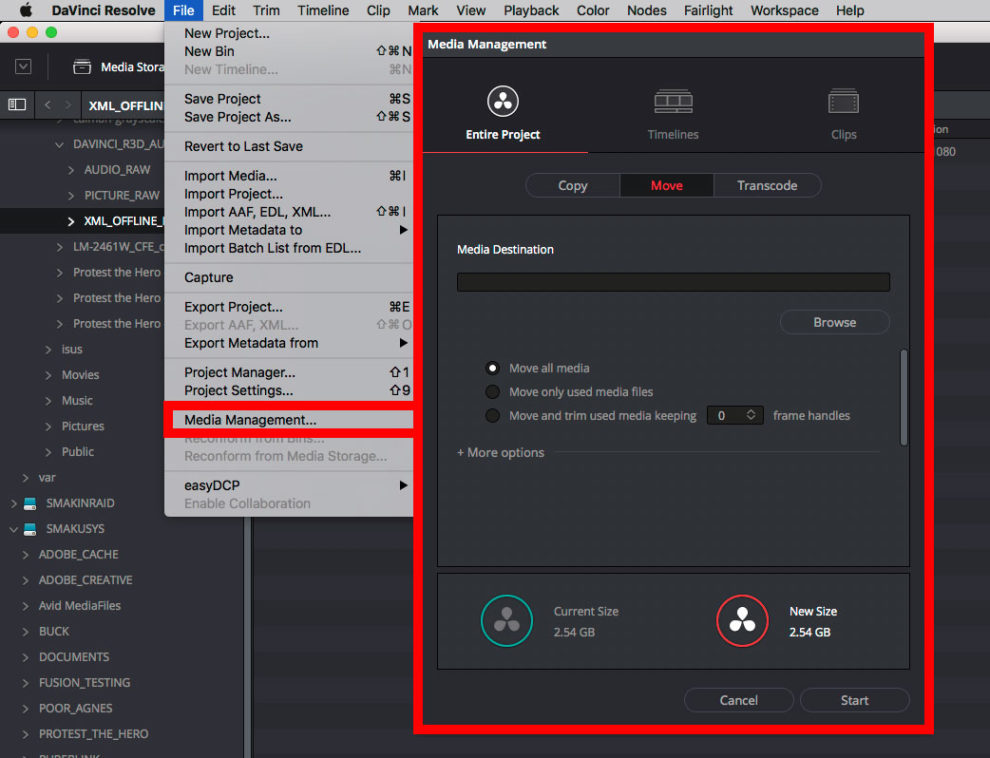Open the Export Metadata from submenu
Screen dimensions: 990x758
[289, 343]
